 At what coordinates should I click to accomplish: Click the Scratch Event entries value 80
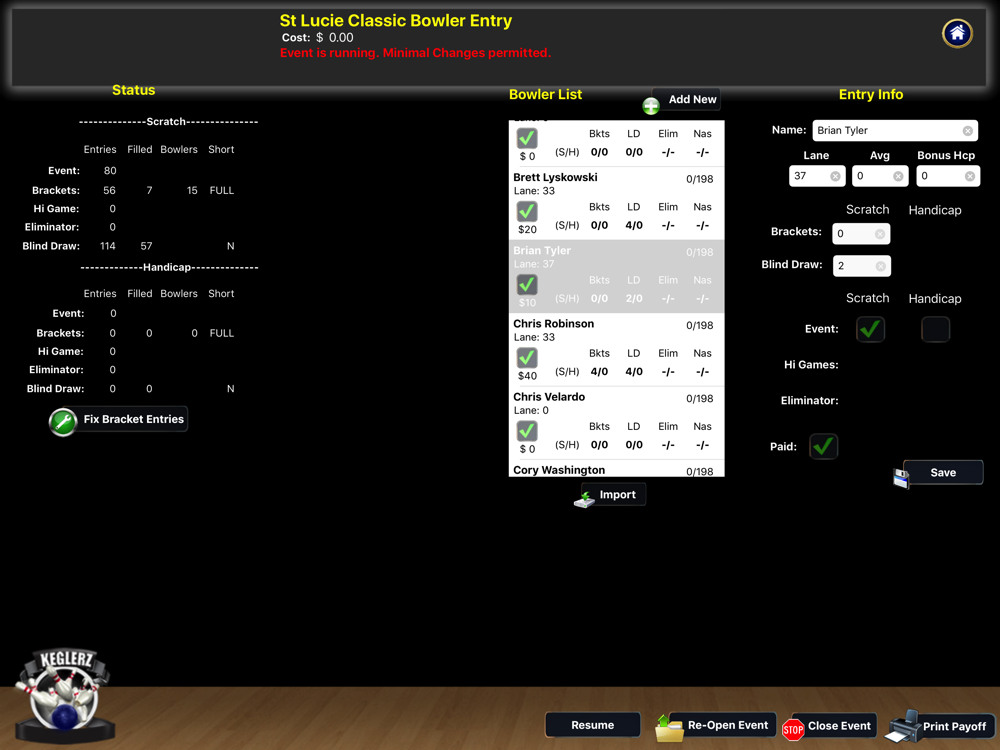click(x=110, y=171)
